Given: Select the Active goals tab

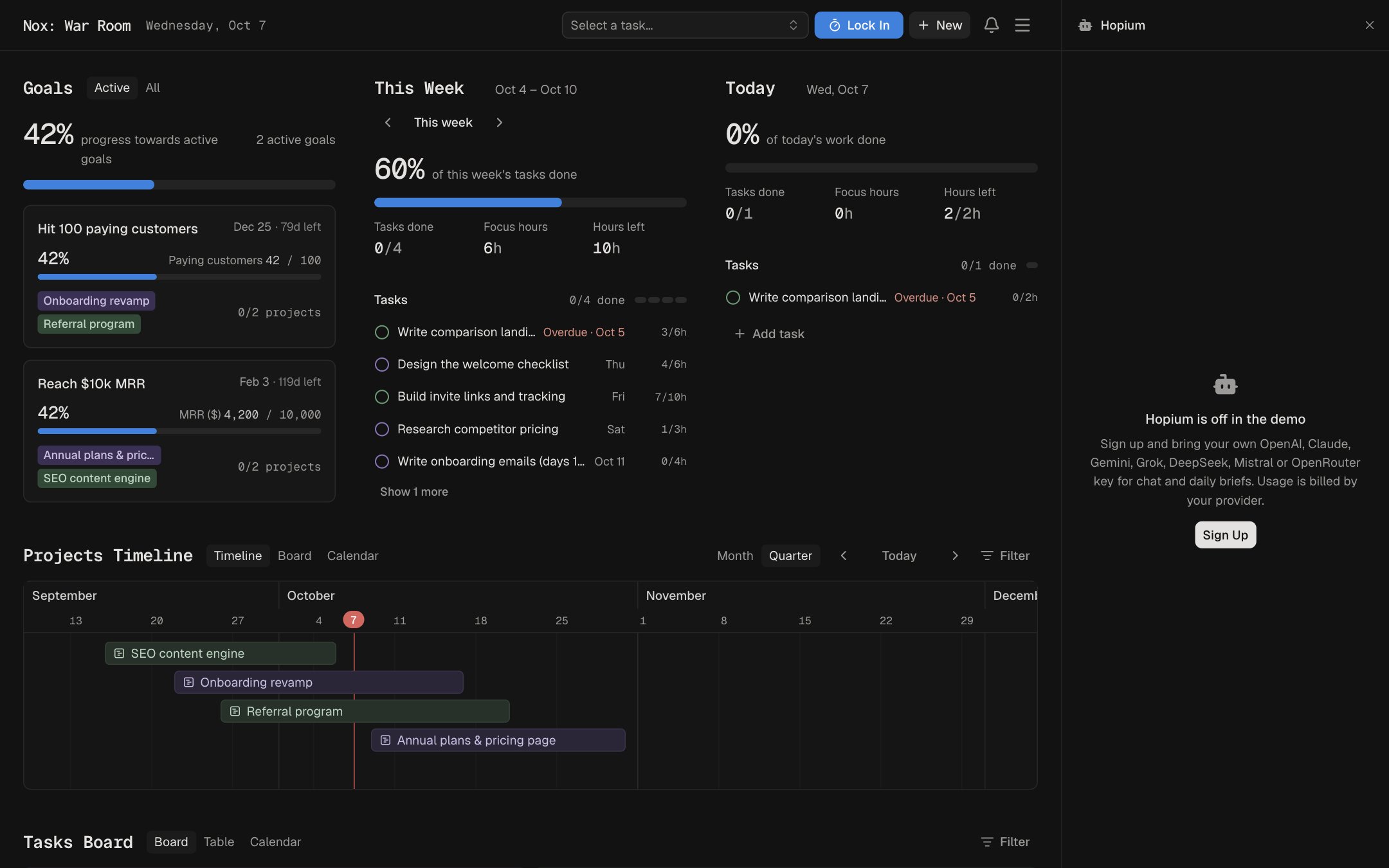Looking at the screenshot, I should pos(112,87).
